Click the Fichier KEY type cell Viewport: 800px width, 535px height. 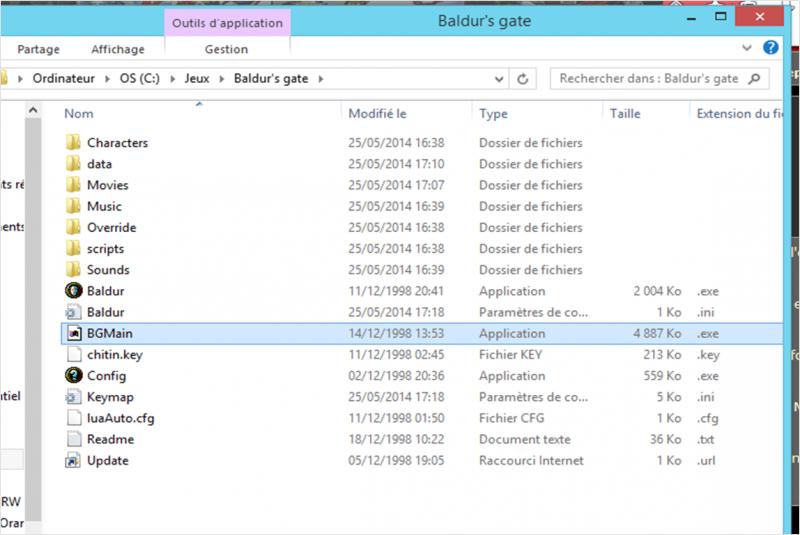pos(510,354)
